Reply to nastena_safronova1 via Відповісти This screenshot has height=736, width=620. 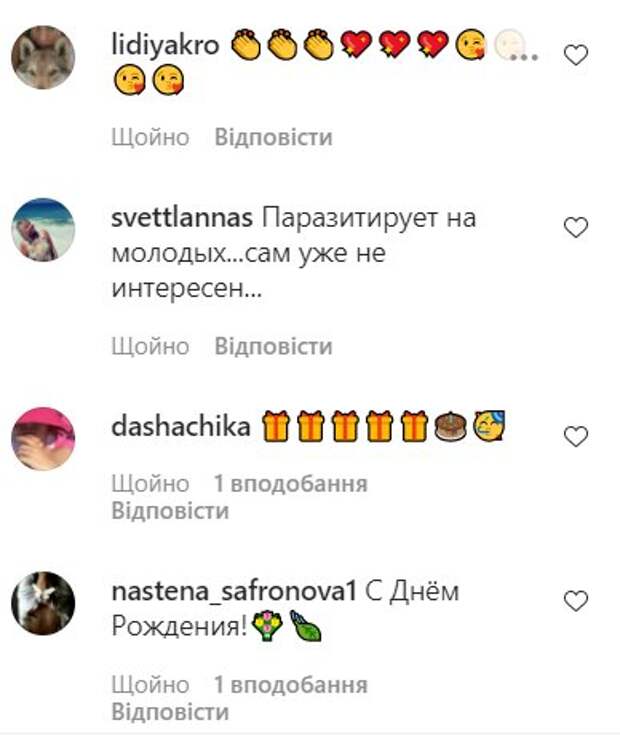(x=170, y=712)
